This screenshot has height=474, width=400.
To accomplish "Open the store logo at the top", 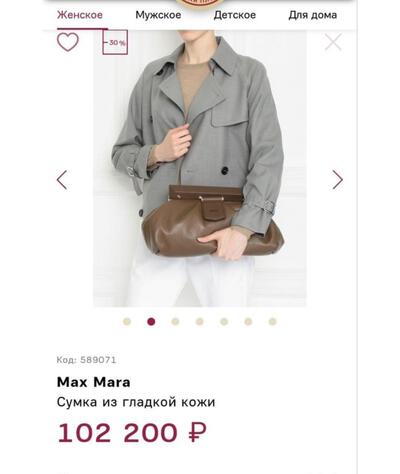I will pos(200,3).
